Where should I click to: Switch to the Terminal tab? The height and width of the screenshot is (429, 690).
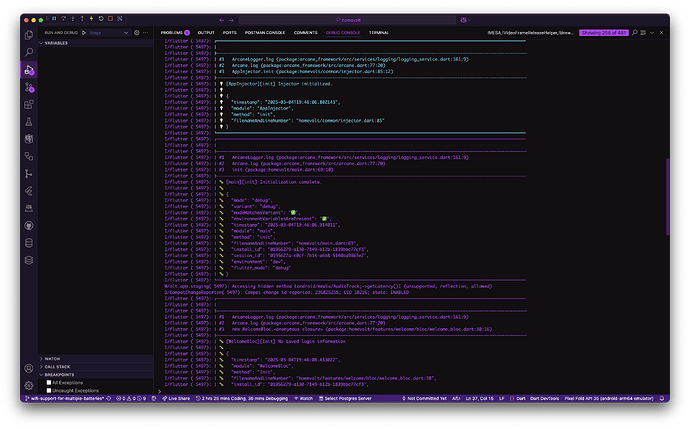378,33
